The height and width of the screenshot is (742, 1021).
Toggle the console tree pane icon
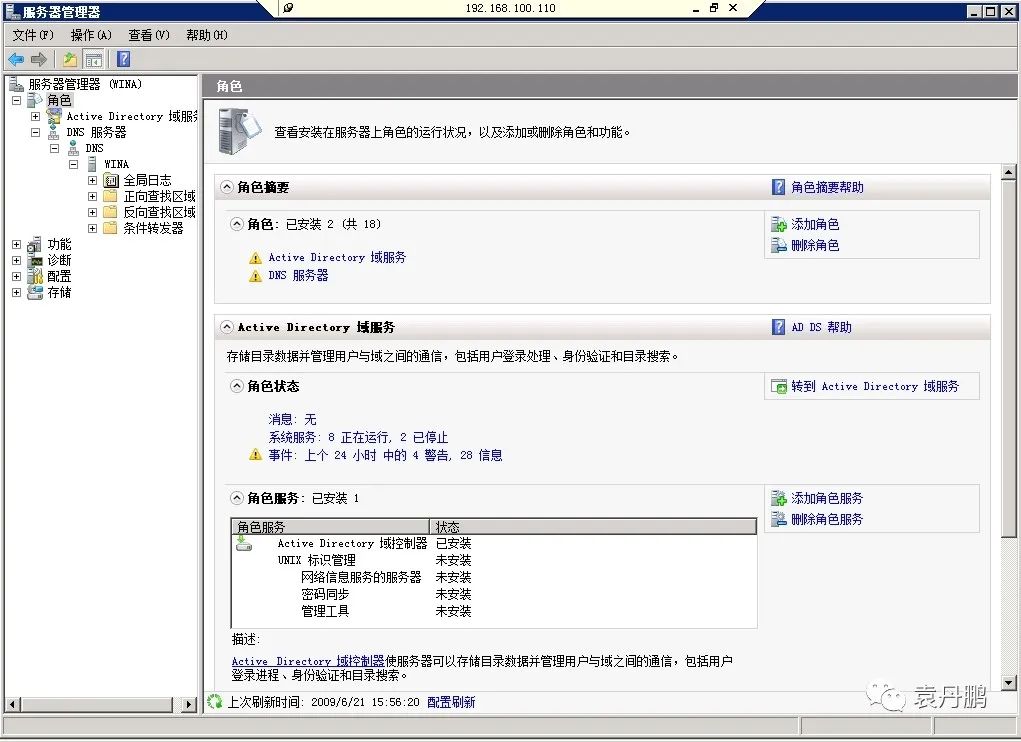93,60
